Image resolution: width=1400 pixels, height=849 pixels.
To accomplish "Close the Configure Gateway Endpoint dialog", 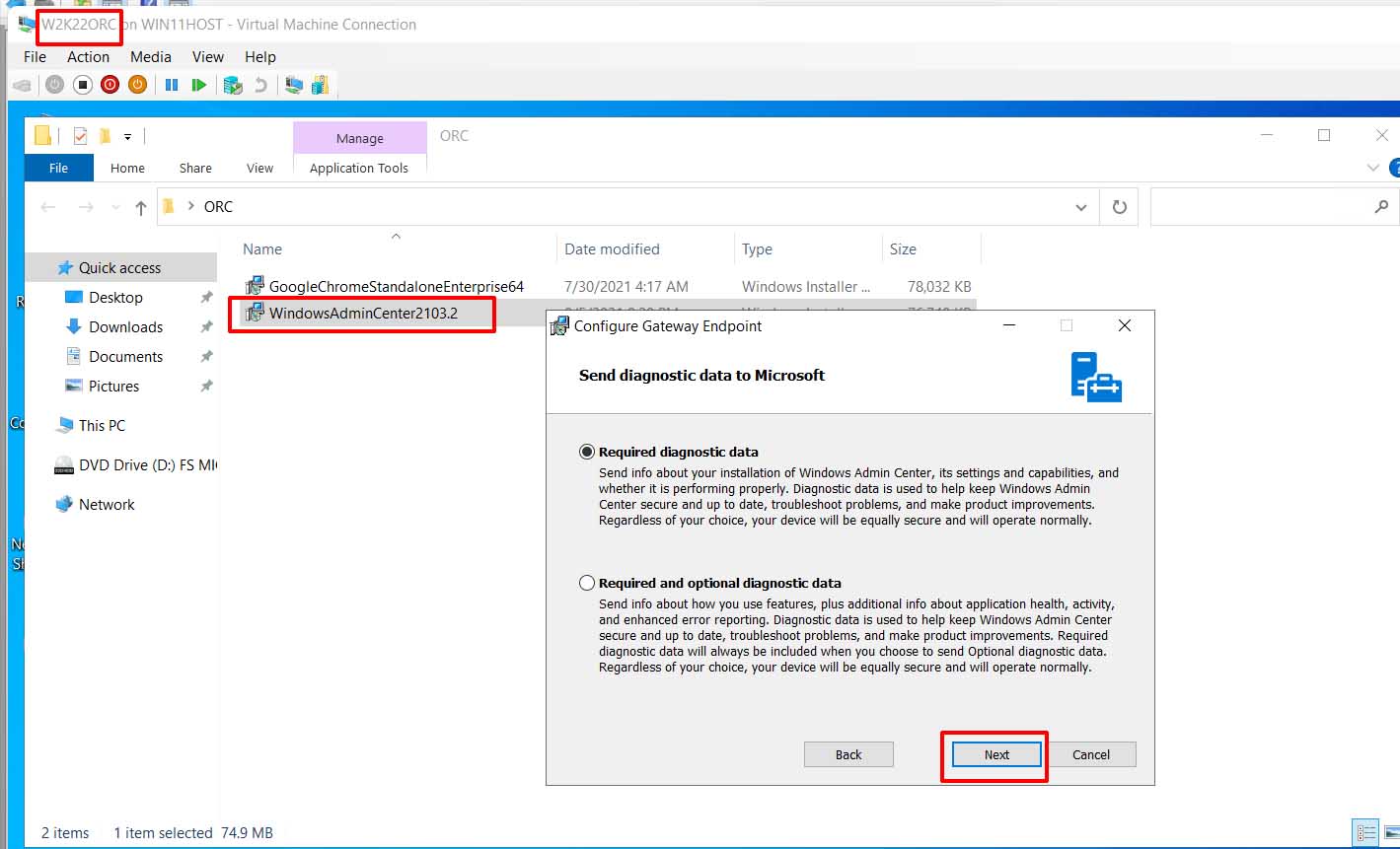I will coord(1124,325).
